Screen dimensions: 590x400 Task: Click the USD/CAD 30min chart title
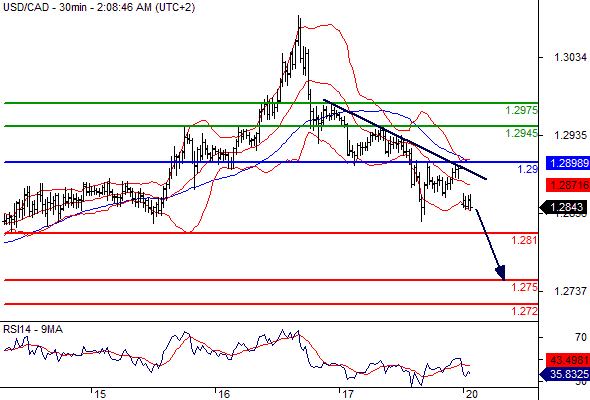tap(99, 7)
